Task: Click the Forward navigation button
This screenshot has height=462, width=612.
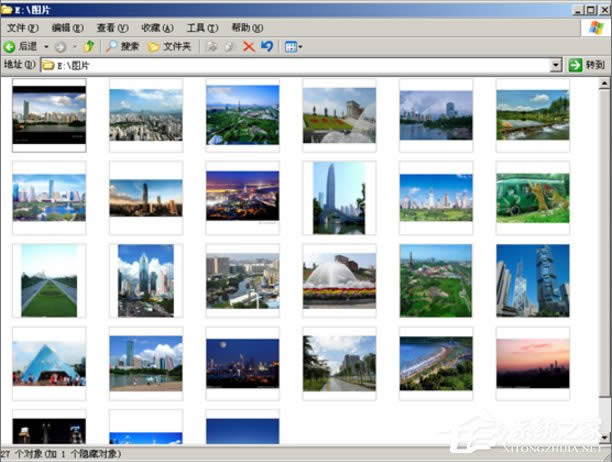Action: pyautogui.click(x=61, y=46)
